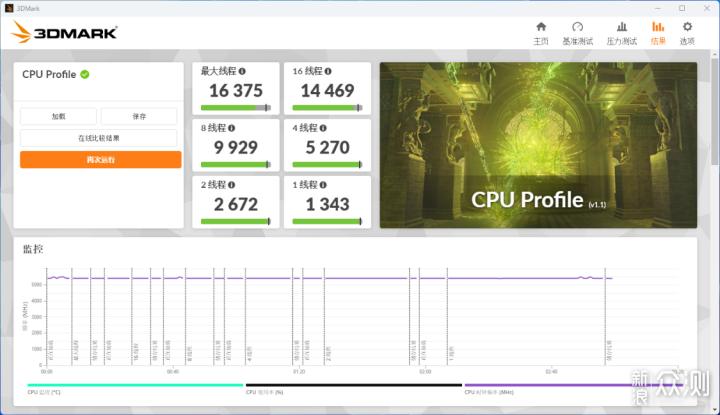The image size is (720, 415).
Task: Click the CPU Profile banner image
Action: pos(538,145)
